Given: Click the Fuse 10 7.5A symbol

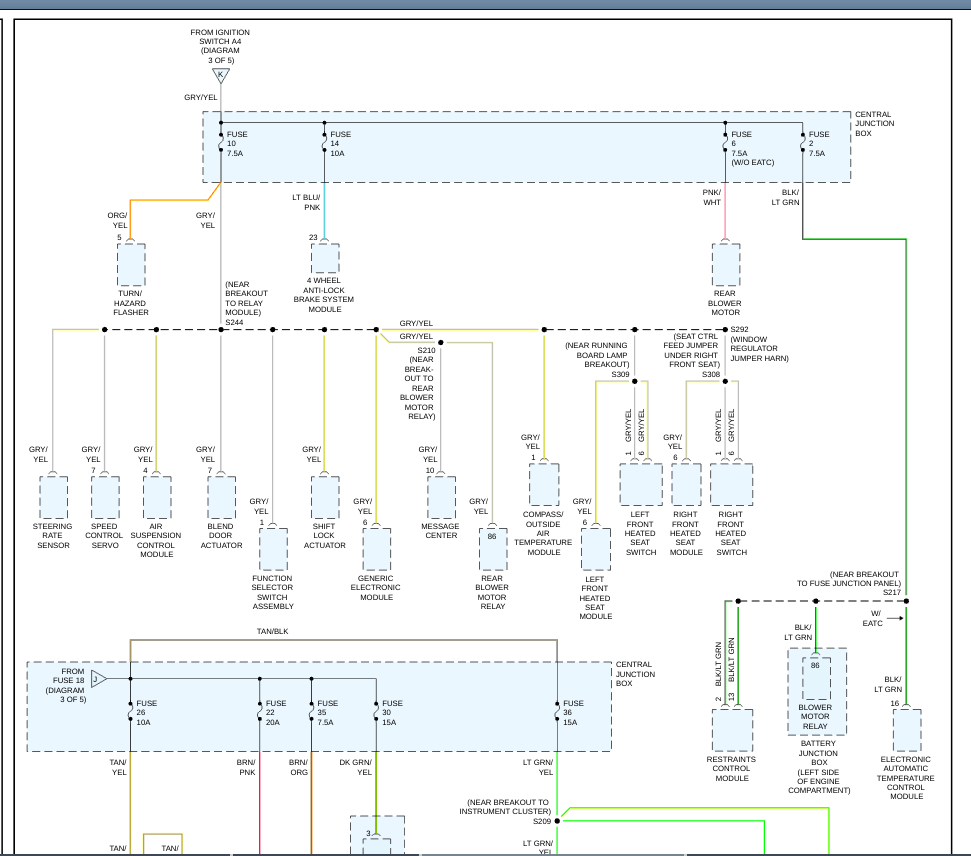Looking at the screenshot, I should [221, 142].
